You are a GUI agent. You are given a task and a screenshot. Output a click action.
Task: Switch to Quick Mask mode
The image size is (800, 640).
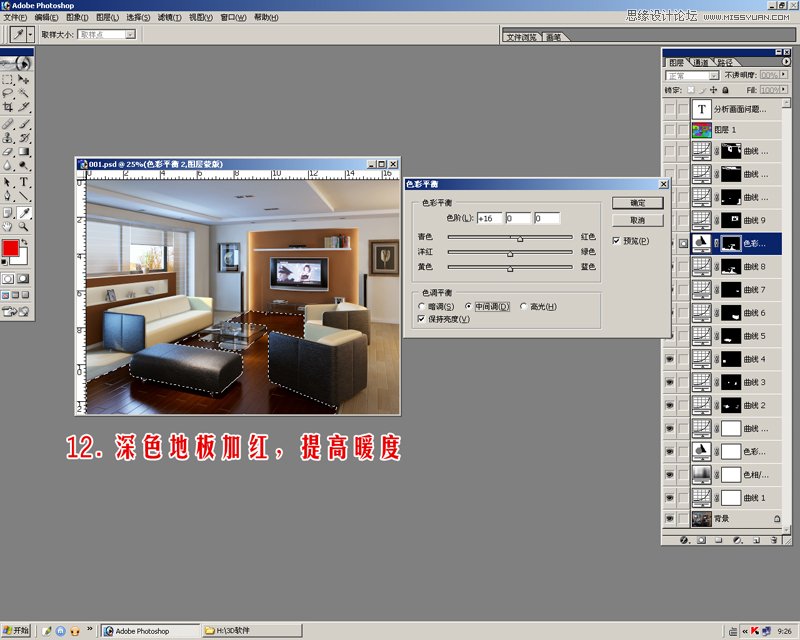coord(23,279)
